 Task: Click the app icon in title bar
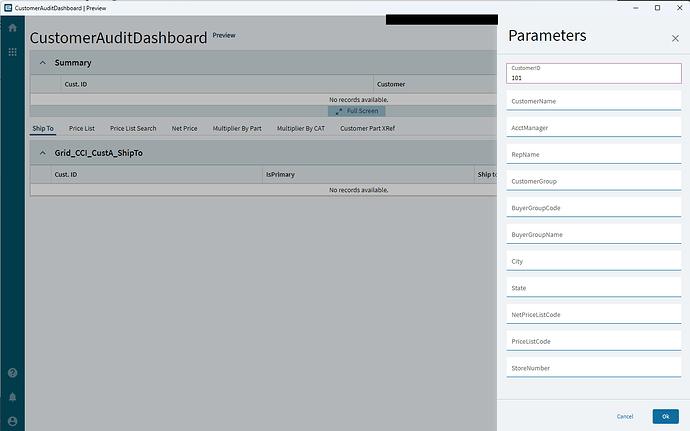point(8,7)
